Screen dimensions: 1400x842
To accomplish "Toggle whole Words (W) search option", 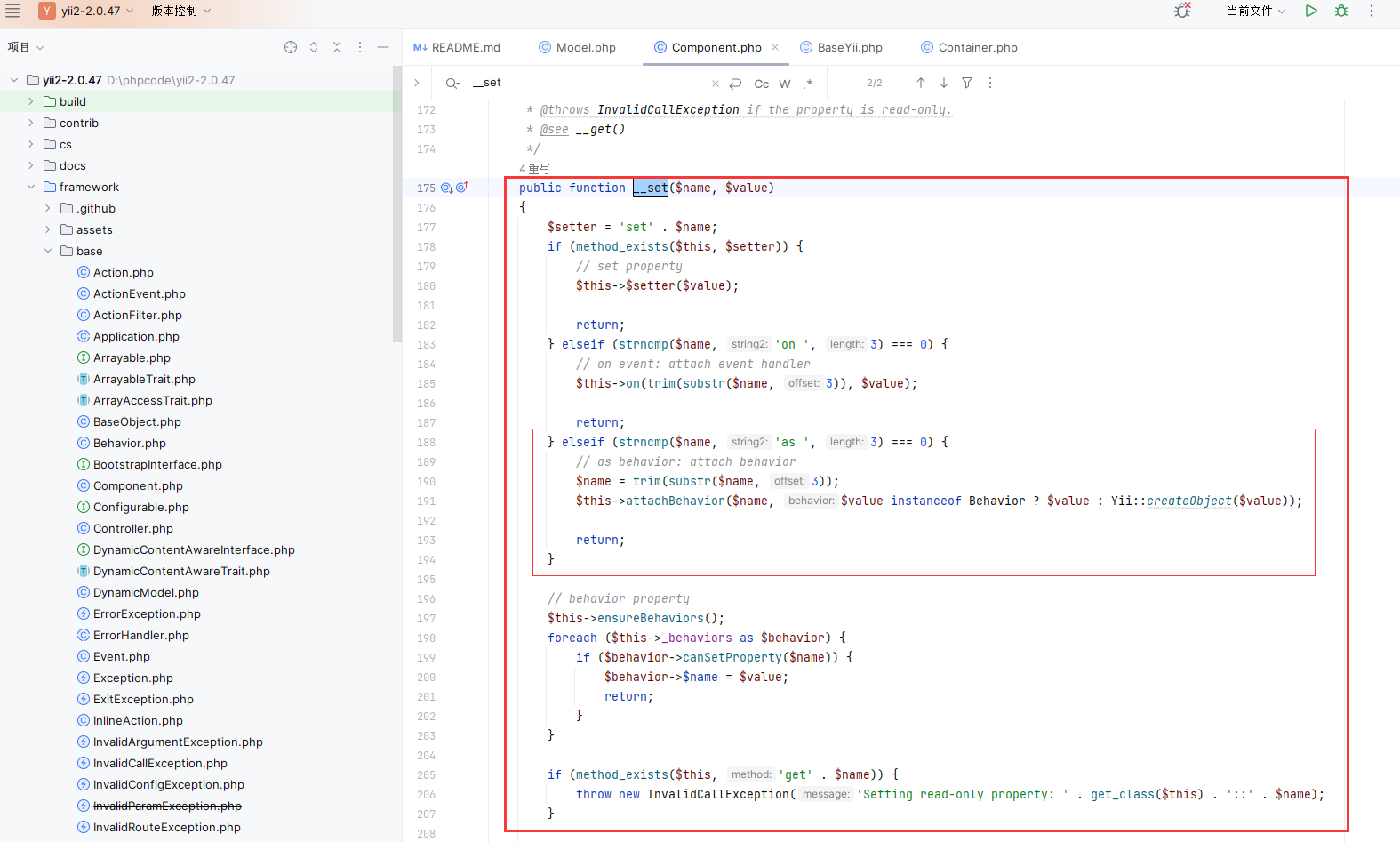I will [785, 84].
